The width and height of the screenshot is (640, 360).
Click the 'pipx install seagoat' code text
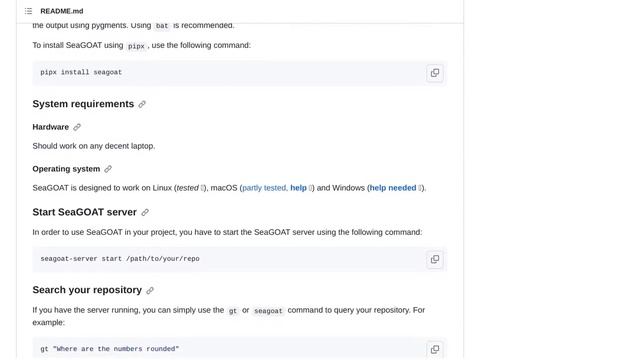(81, 72)
